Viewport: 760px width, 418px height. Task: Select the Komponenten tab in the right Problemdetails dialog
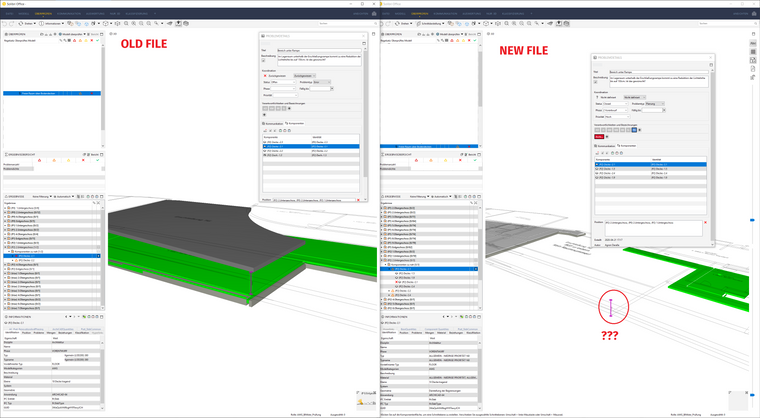click(627, 146)
